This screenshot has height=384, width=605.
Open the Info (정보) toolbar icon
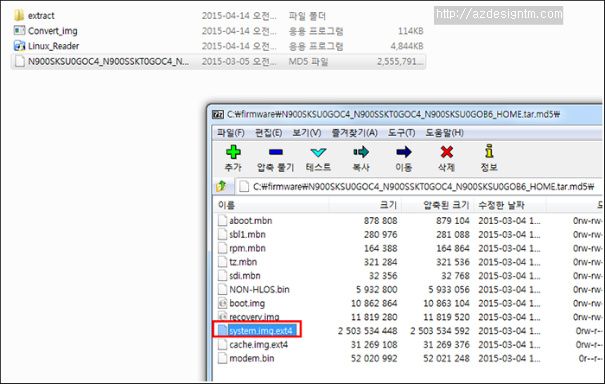tap(489, 151)
